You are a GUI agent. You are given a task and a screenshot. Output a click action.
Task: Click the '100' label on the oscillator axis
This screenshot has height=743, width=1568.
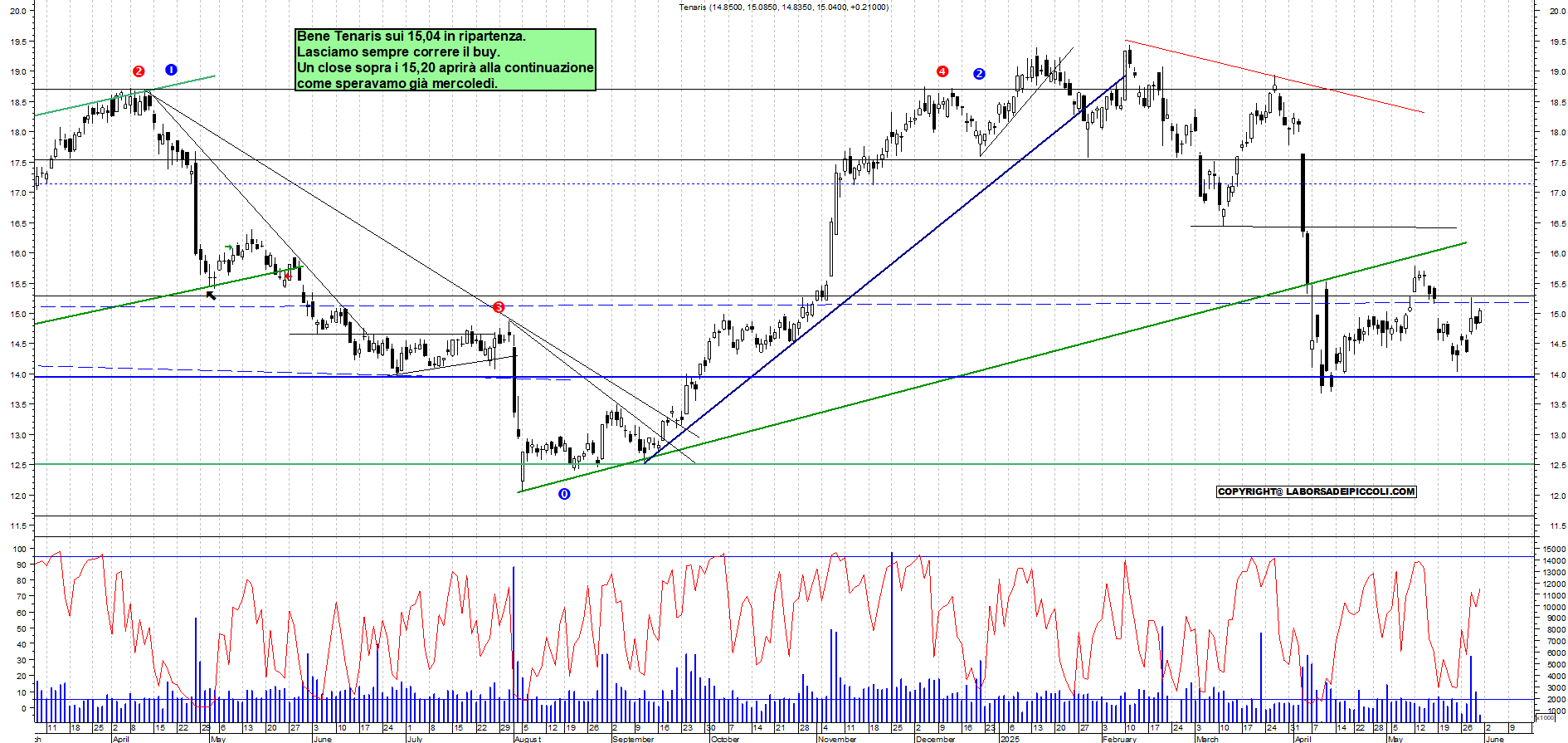tap(20, 549)
